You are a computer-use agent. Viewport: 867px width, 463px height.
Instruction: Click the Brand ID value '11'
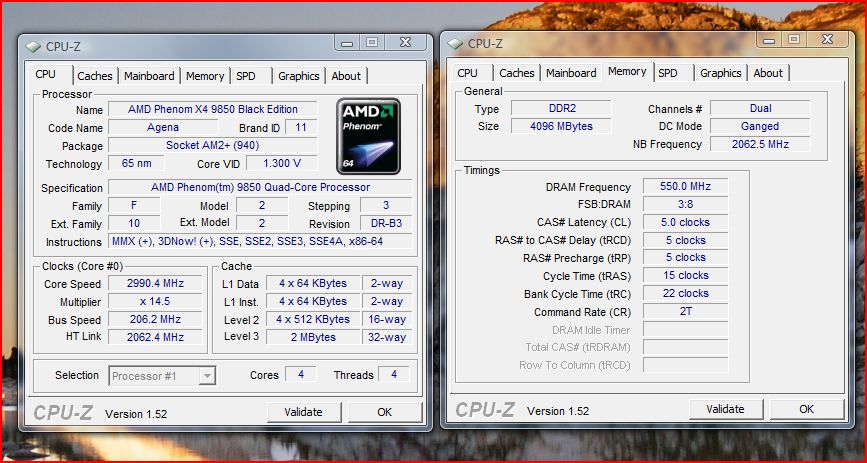pyautogui.click(x=301, y=127)
